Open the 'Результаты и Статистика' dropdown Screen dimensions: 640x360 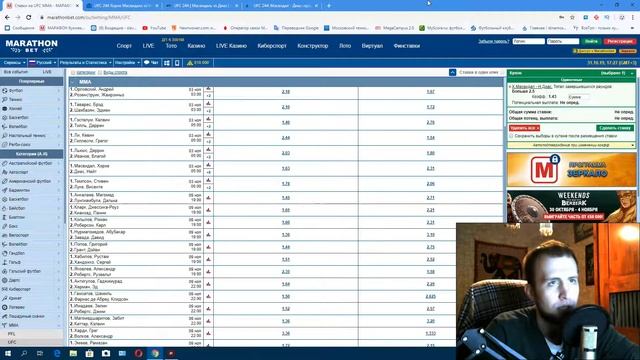click(x=85, y=63)
